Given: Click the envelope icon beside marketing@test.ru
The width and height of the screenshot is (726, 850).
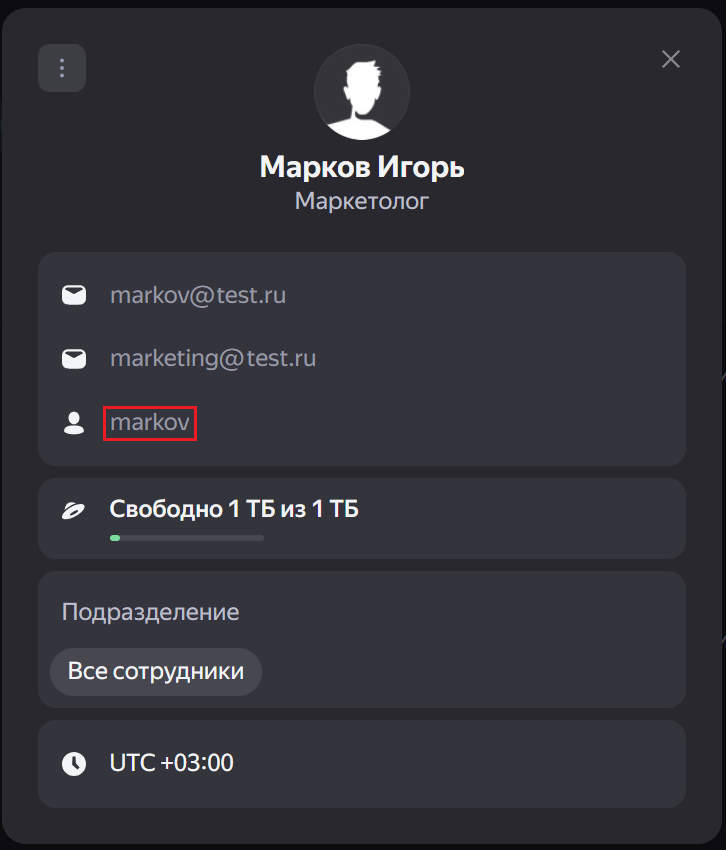Looking at the screenshot, I should pos(74,358).
